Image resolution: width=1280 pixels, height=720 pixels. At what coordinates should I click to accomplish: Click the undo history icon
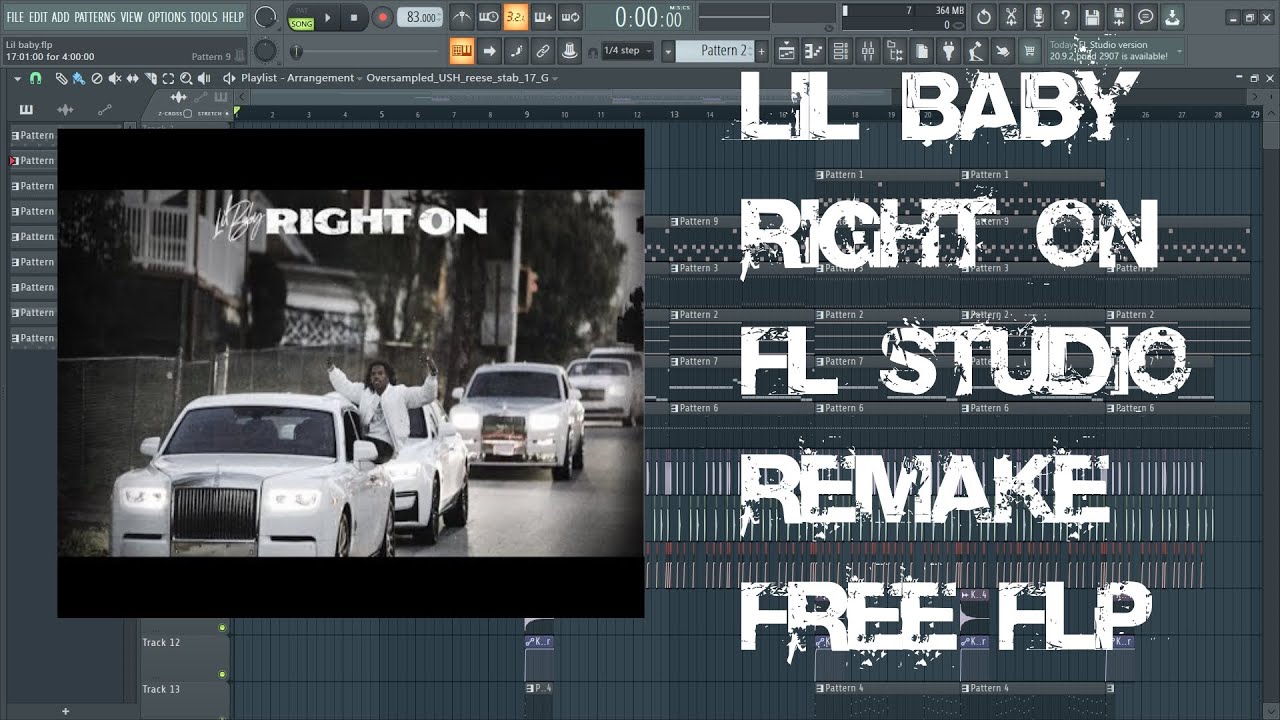(984, 17)
